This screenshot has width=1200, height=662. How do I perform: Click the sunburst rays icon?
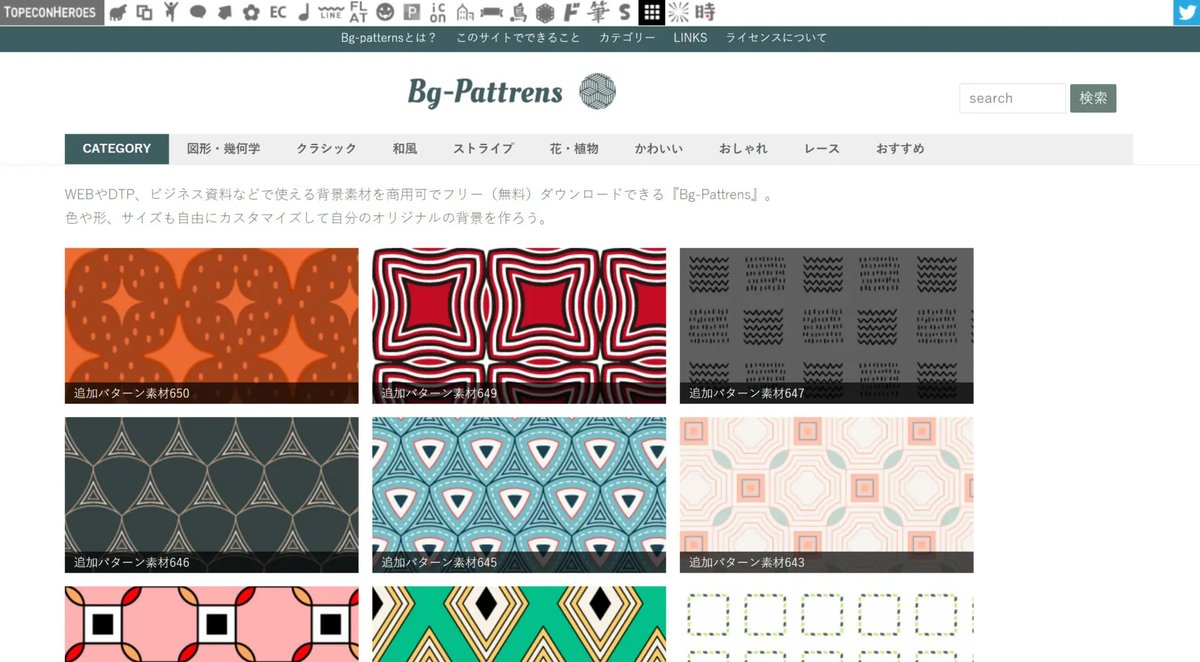pyautogui.click(x=679, y=13)
